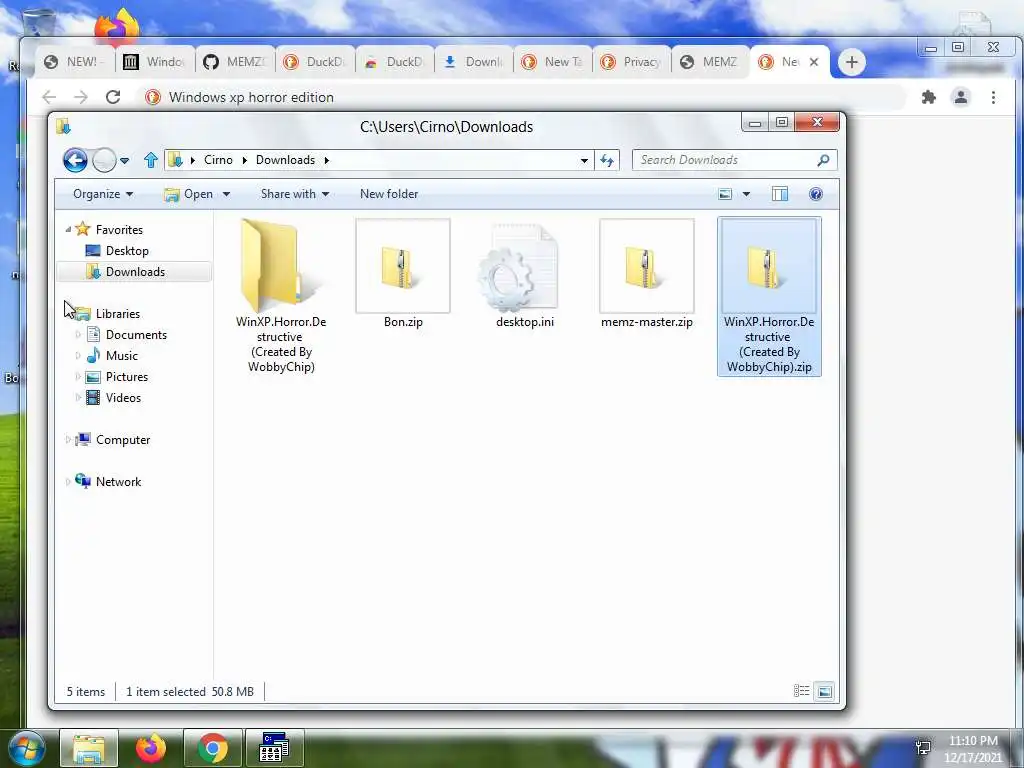Open a new browser tab

pyautogui.click(x=852, y=62)
